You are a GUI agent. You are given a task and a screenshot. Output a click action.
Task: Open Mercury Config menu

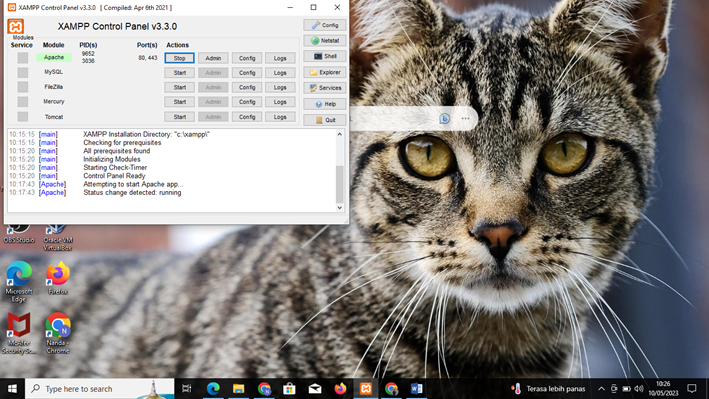tap(247, 102)
